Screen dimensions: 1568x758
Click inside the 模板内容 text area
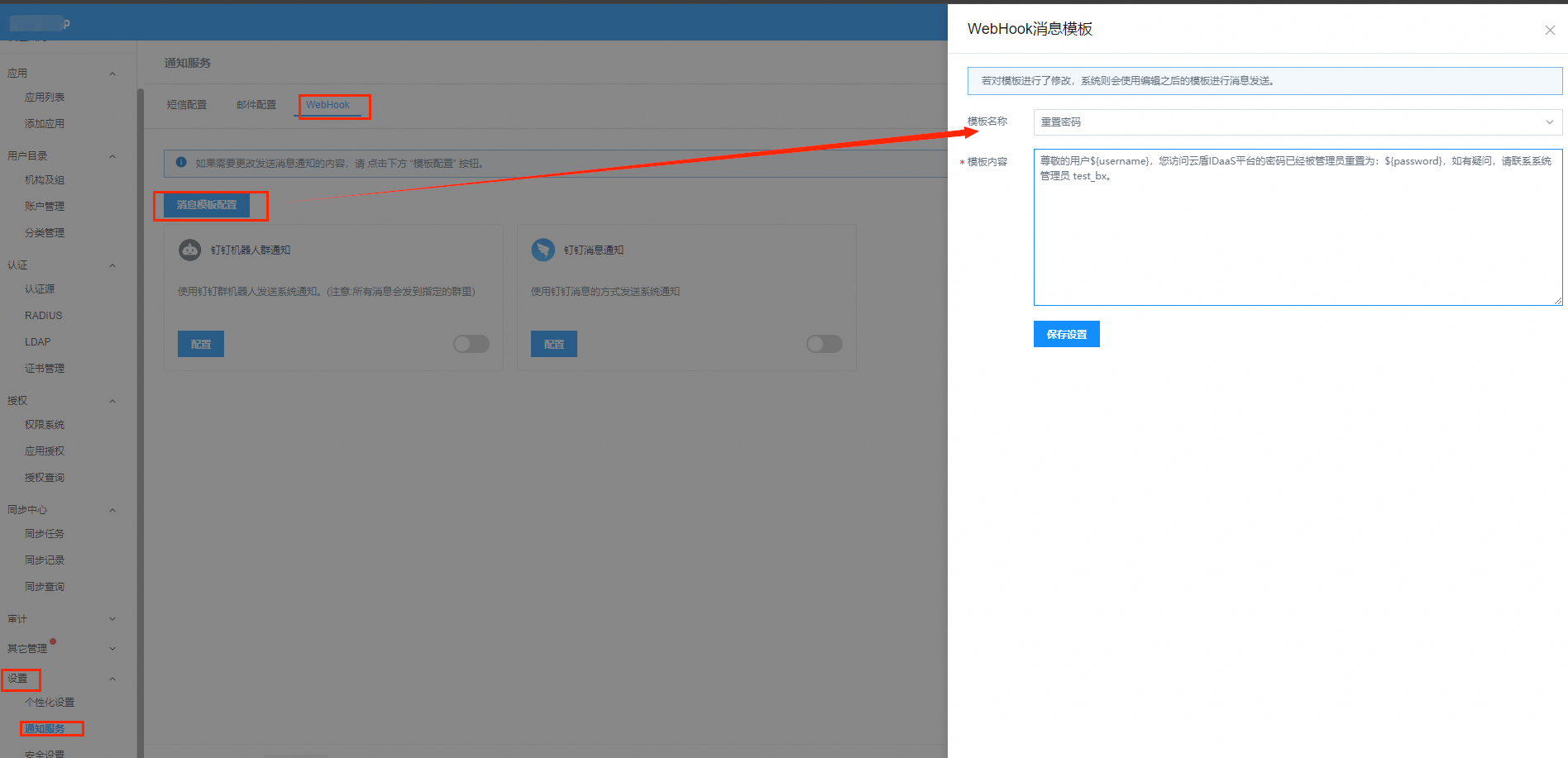tap(1297, 240)
